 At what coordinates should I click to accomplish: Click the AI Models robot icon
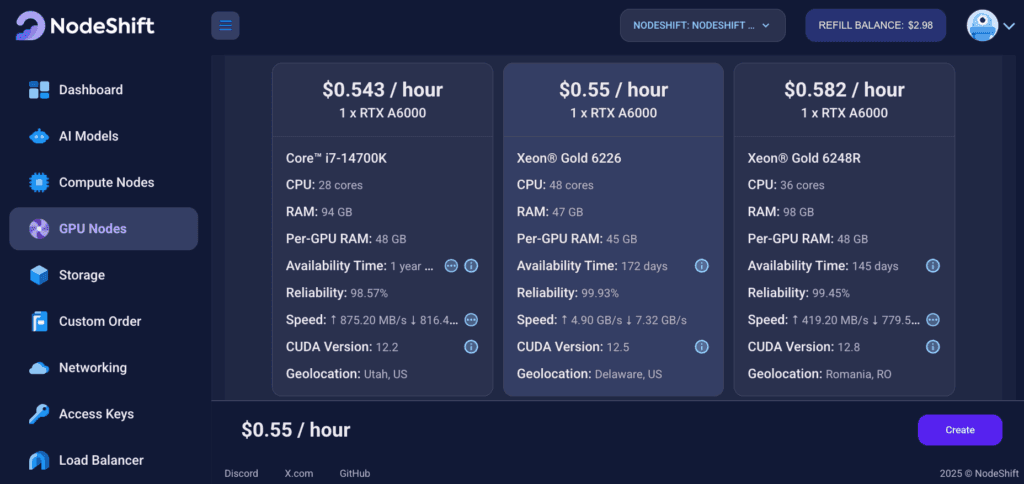tap(39, 137)
